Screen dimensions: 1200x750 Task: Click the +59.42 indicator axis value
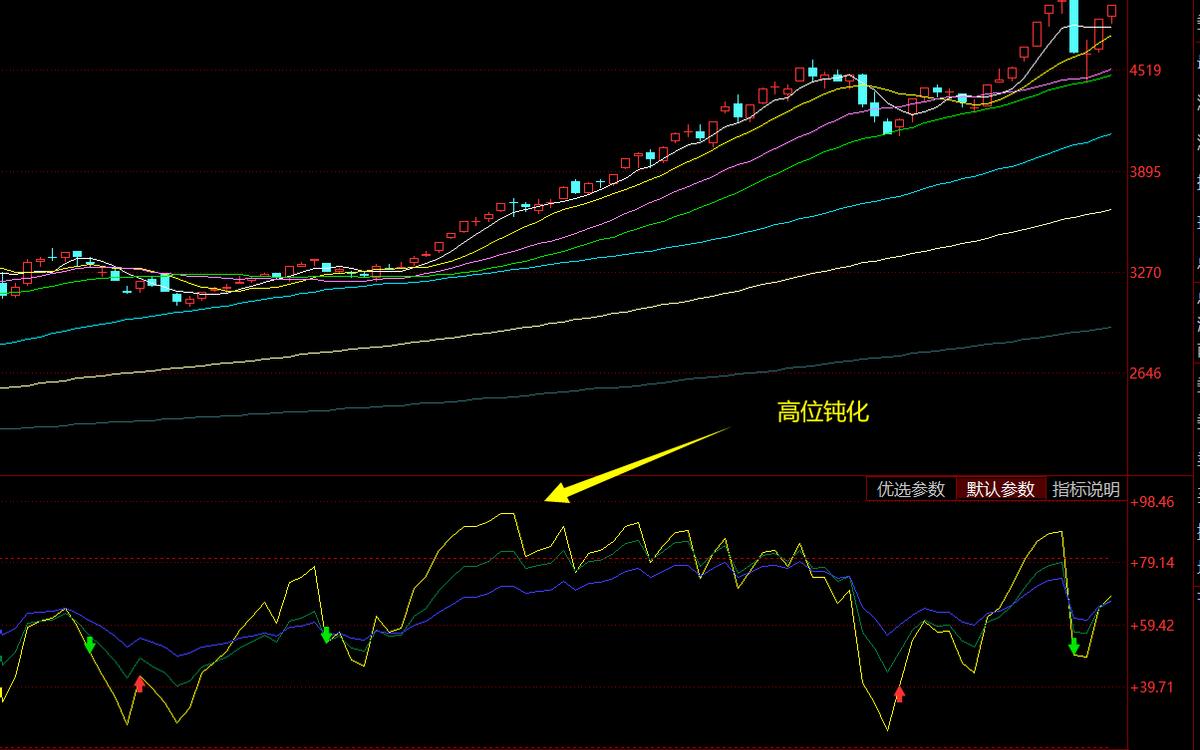1151,626
